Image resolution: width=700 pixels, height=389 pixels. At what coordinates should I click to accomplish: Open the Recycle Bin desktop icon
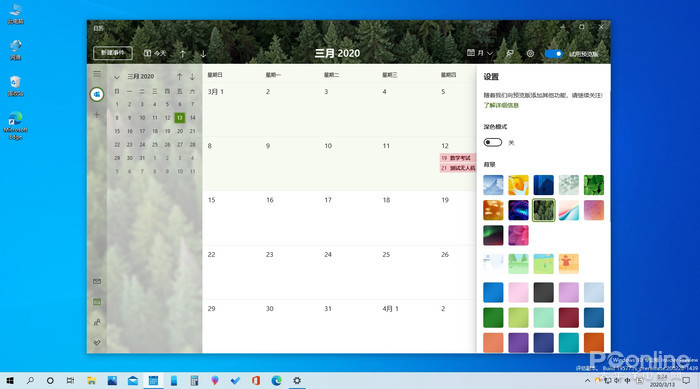(16, 86)
